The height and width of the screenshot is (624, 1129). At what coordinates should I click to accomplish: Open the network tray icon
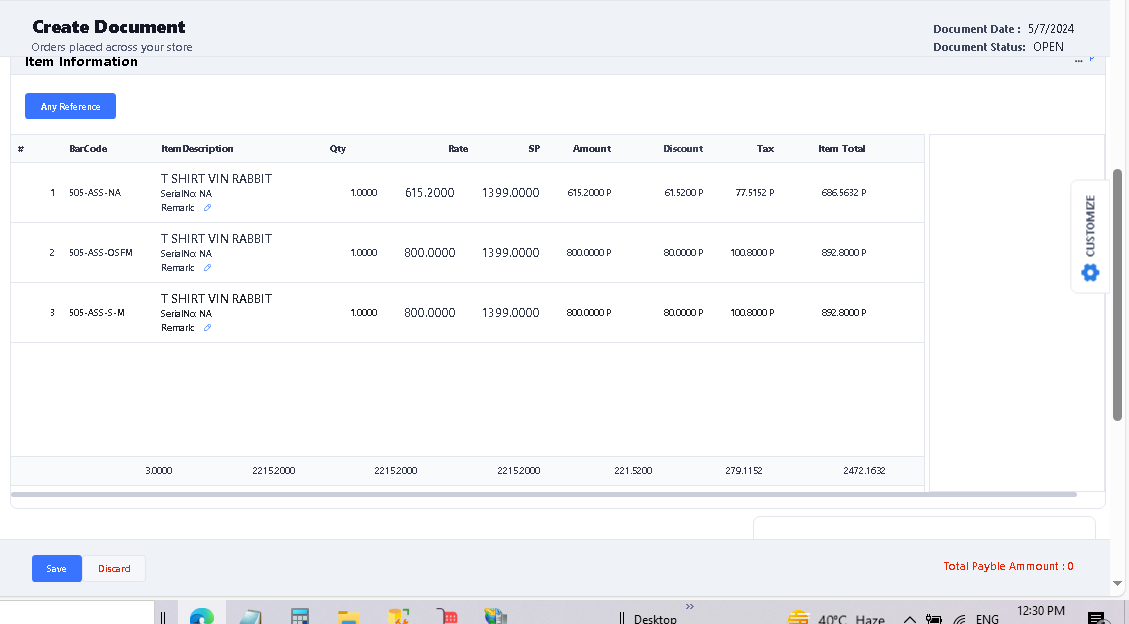tap(959, 619)
